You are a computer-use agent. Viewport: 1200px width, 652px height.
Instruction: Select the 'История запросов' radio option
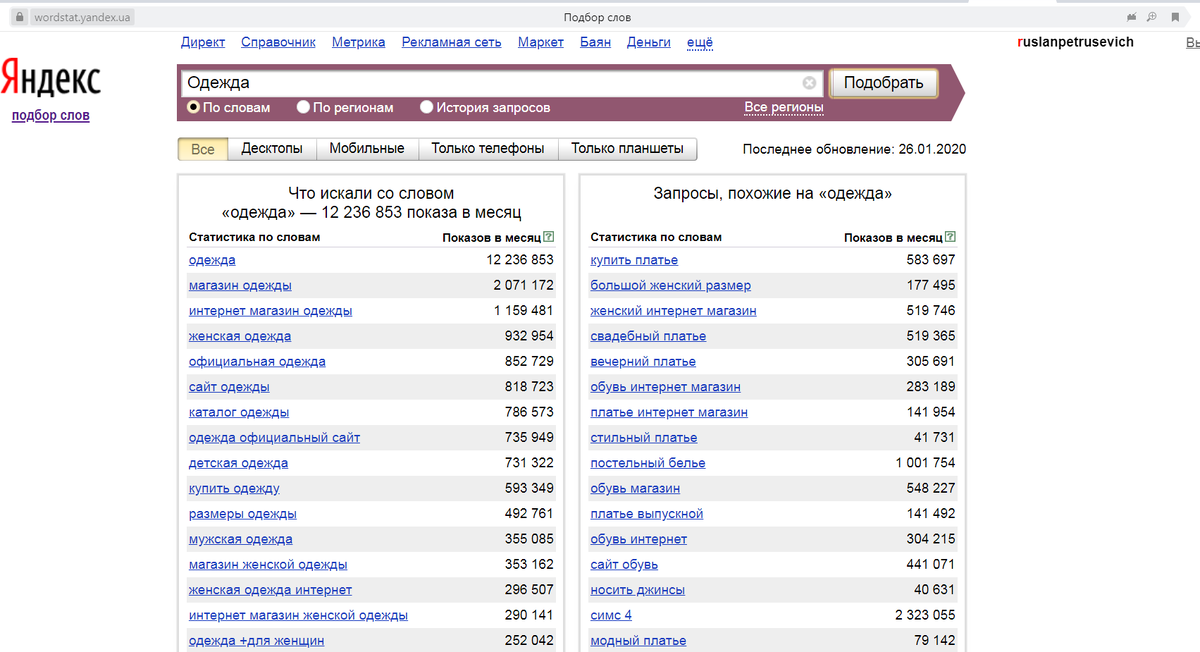[427, 107]
